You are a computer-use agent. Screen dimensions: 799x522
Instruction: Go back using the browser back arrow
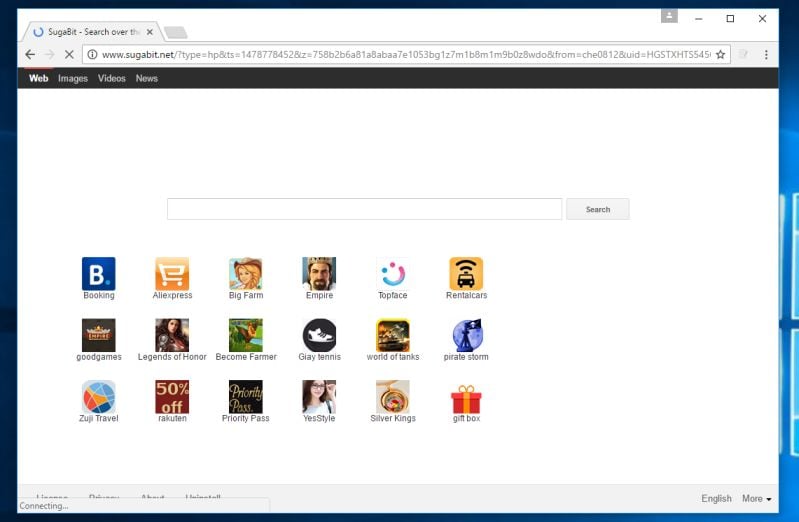point(30,55)
